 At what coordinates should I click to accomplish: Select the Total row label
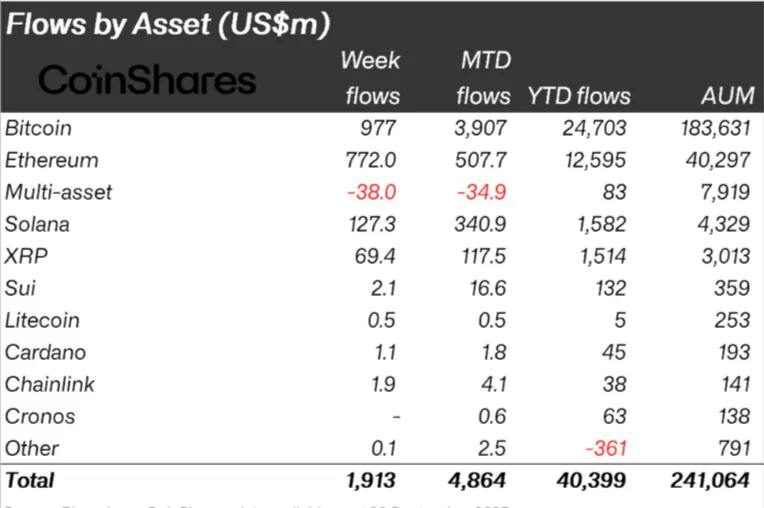[30, 481]
